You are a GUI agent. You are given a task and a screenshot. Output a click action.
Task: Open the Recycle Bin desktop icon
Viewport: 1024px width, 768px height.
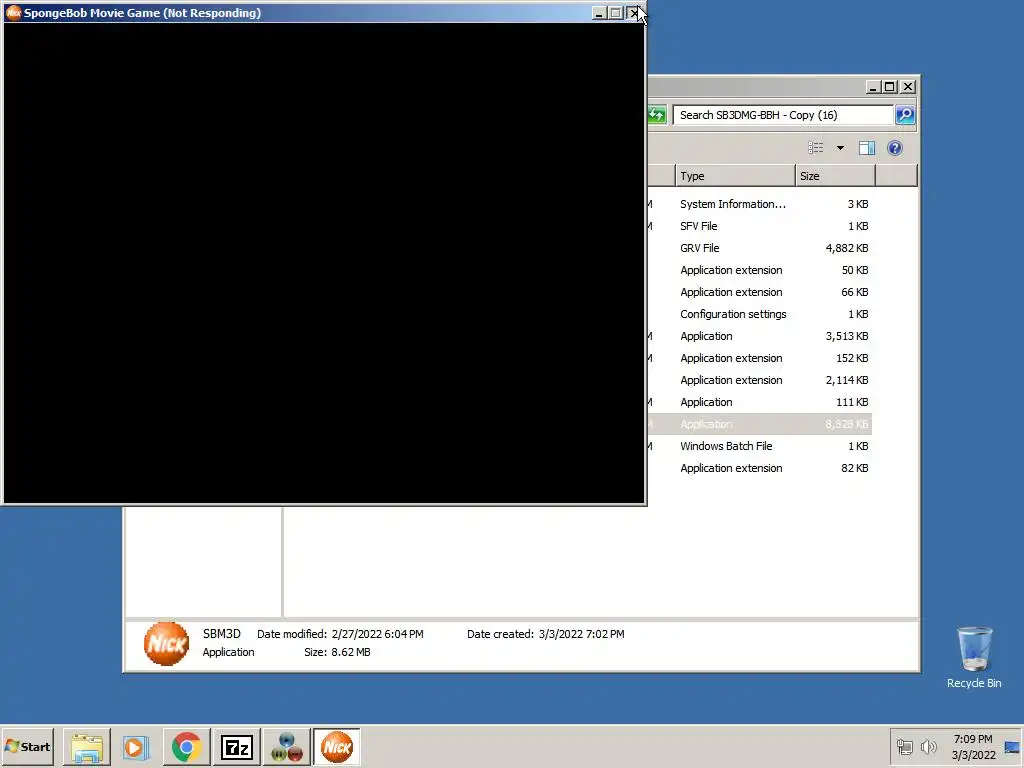point(974,657)
